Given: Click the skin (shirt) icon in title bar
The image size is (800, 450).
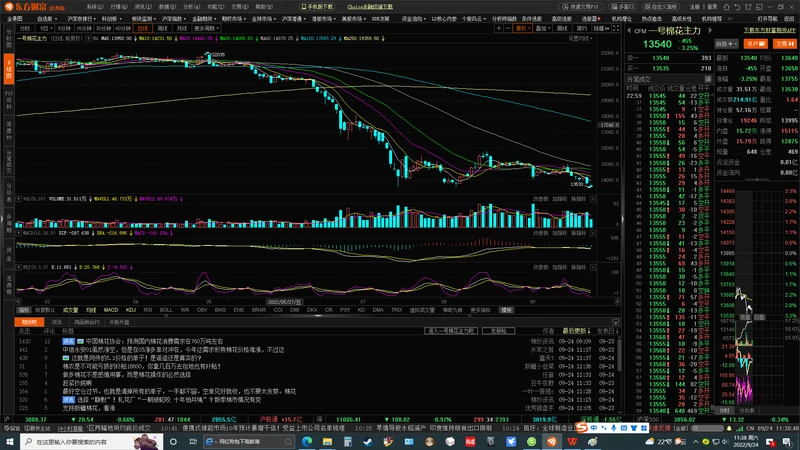Looking at the screenshot, I should click(748, 7).
